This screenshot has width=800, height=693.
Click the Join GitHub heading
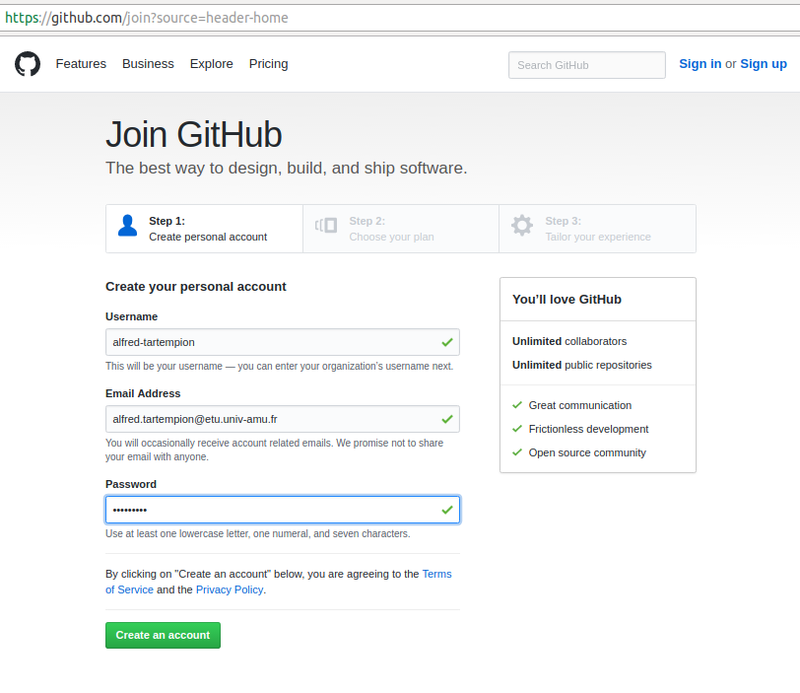[193, 134]
